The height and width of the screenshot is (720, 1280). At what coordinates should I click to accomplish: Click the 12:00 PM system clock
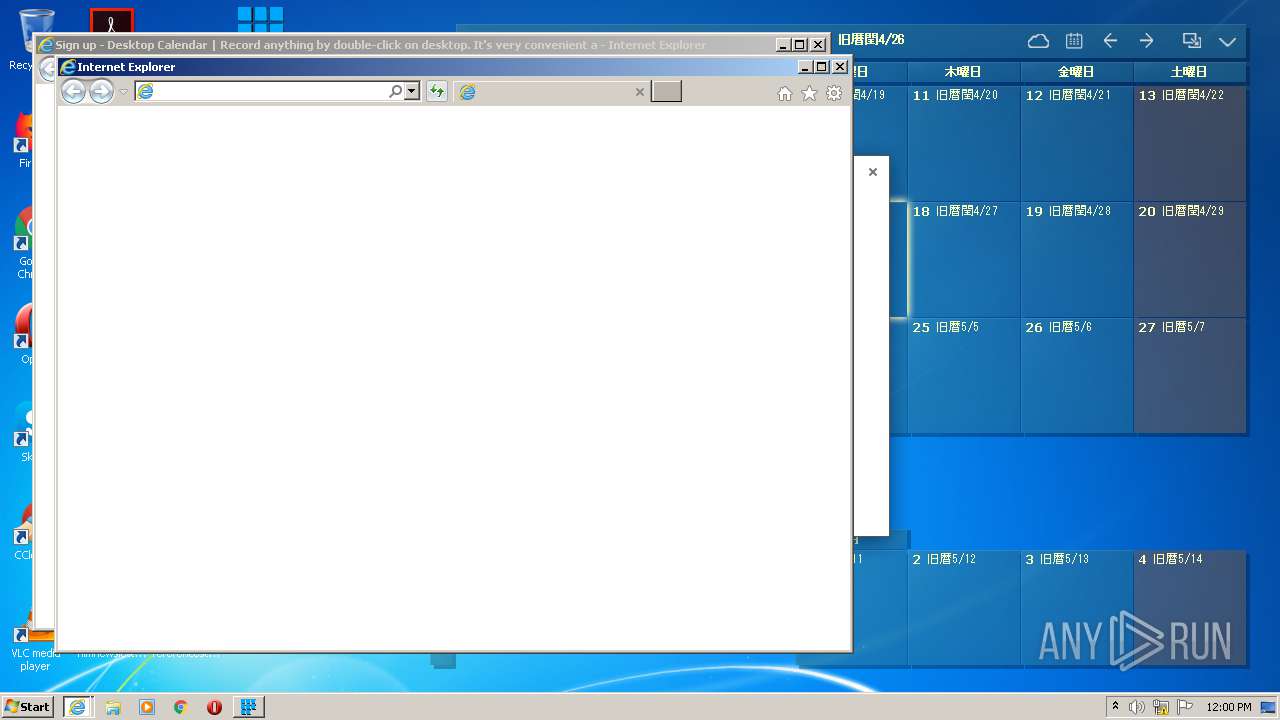(x=1229, y=707)
